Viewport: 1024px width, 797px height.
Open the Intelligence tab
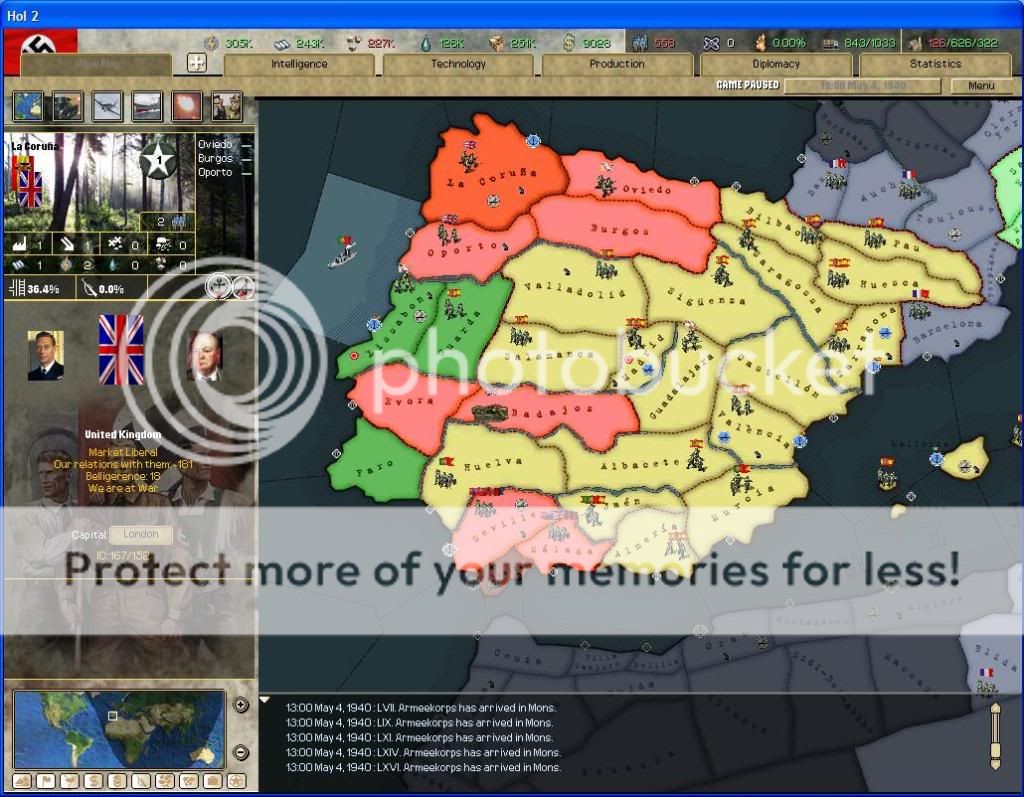click(x=299, y=64)
